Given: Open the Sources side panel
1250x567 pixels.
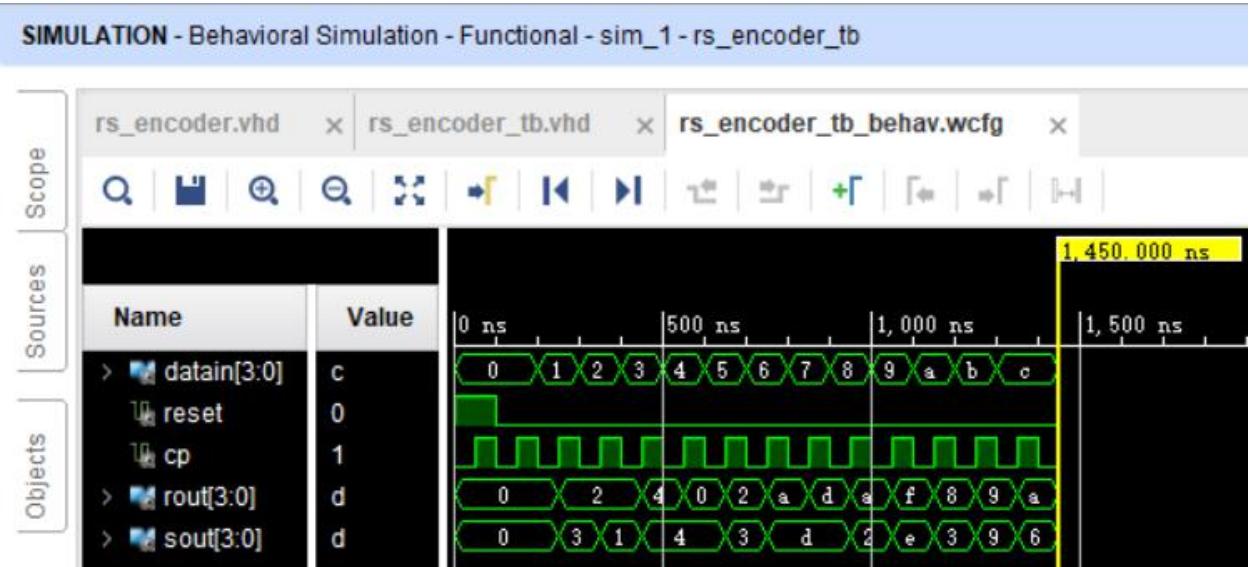Looking at the screenshot, I should tap(35, 311).
